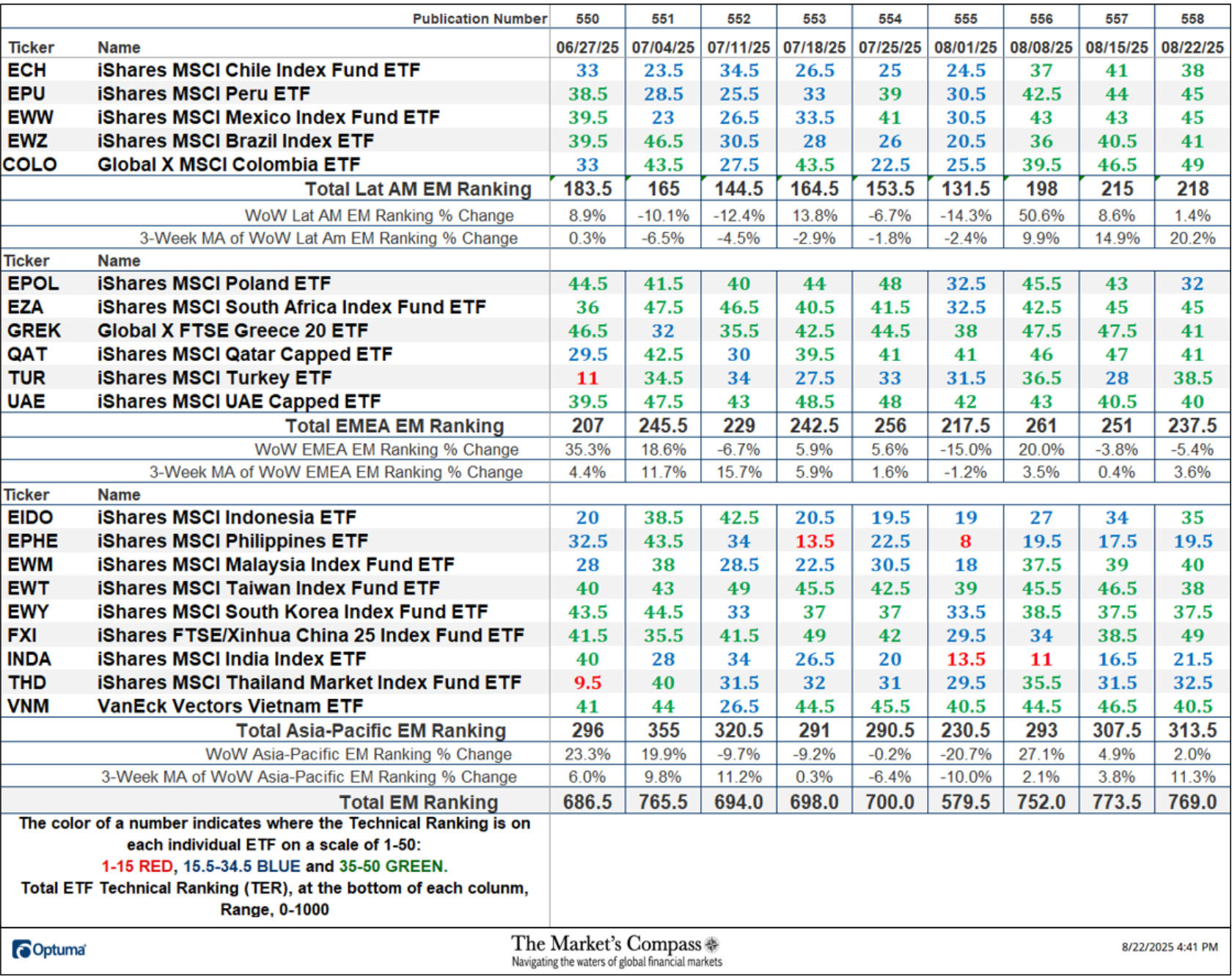The width and height of the screenshot is (1232, 977).
Task: Select the VNM ticker cell
Action: pyautogui.click(x=29, y=706)
